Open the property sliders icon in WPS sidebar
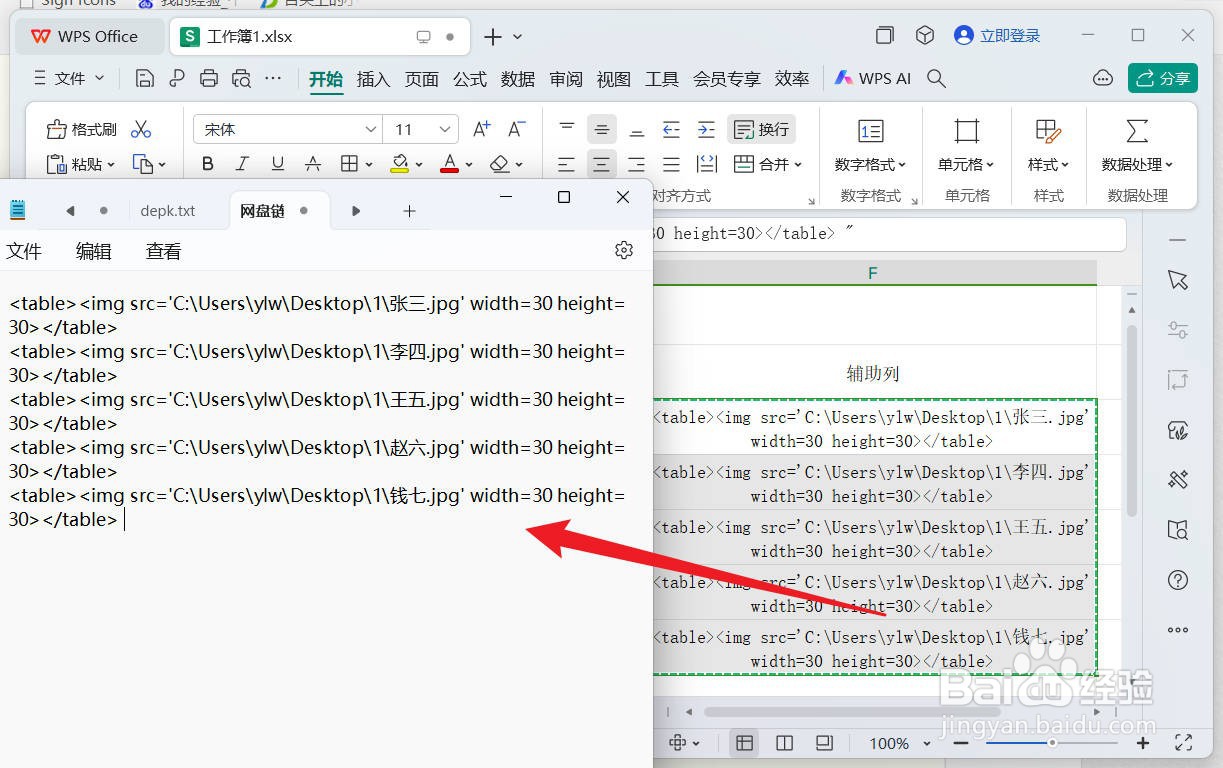 coord(1178,330)
